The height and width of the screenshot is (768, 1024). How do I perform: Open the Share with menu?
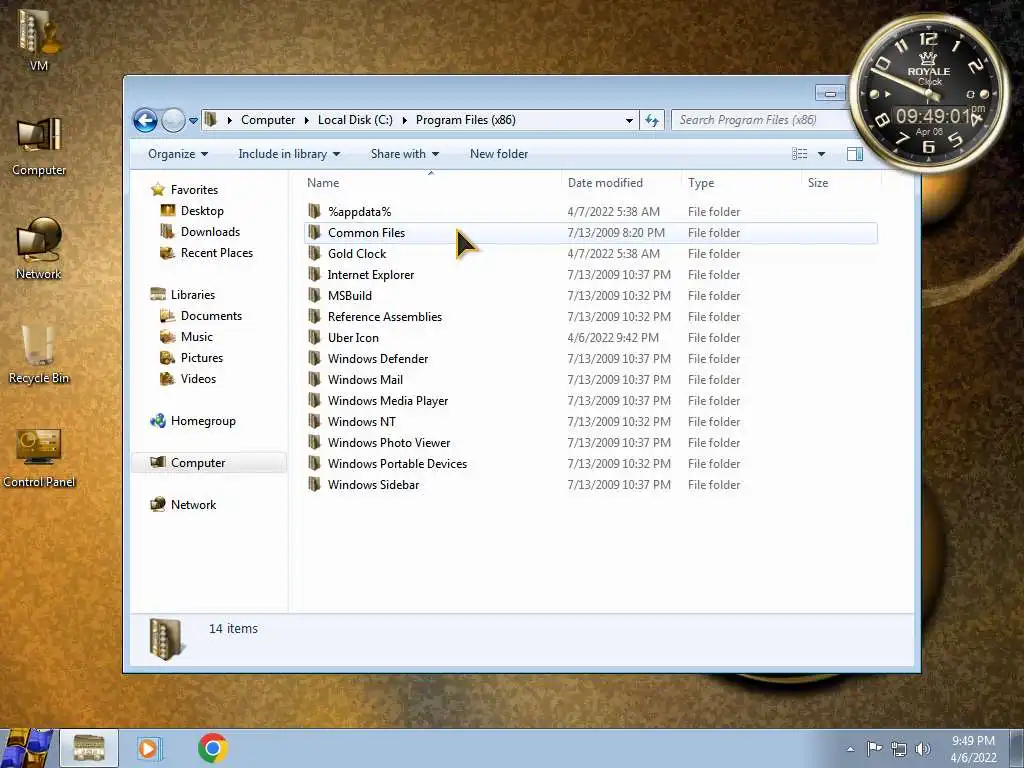pos(405,154)
